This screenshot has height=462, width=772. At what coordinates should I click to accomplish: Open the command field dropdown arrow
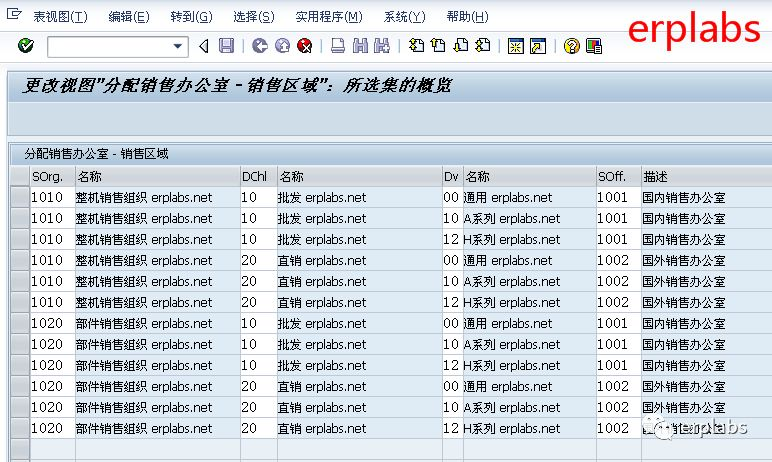178,47
